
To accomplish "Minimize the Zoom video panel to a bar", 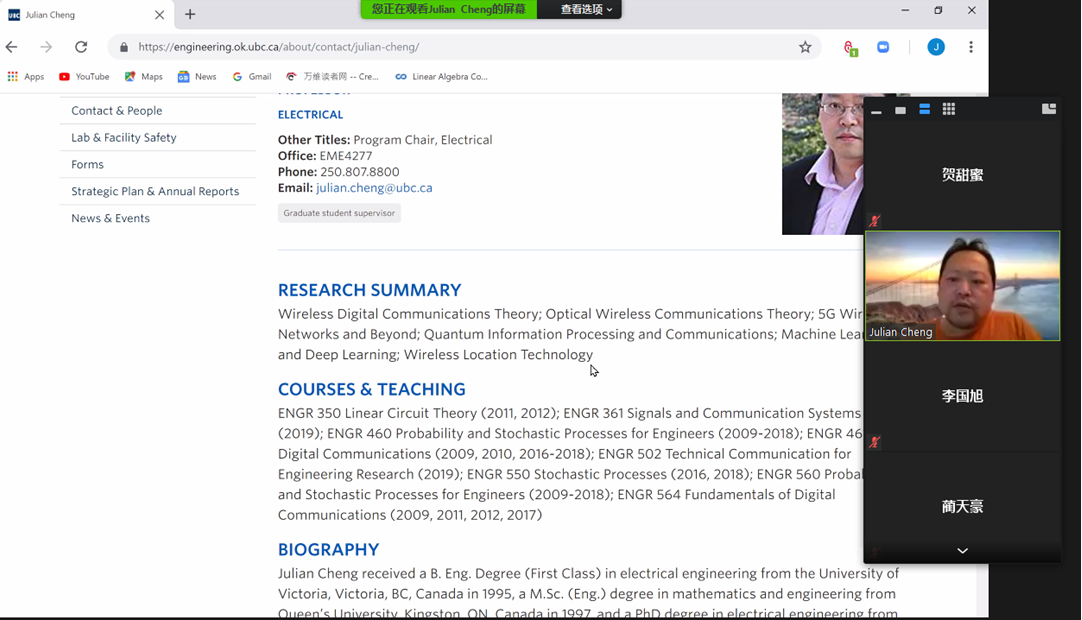I will click(x=876, y=111).
